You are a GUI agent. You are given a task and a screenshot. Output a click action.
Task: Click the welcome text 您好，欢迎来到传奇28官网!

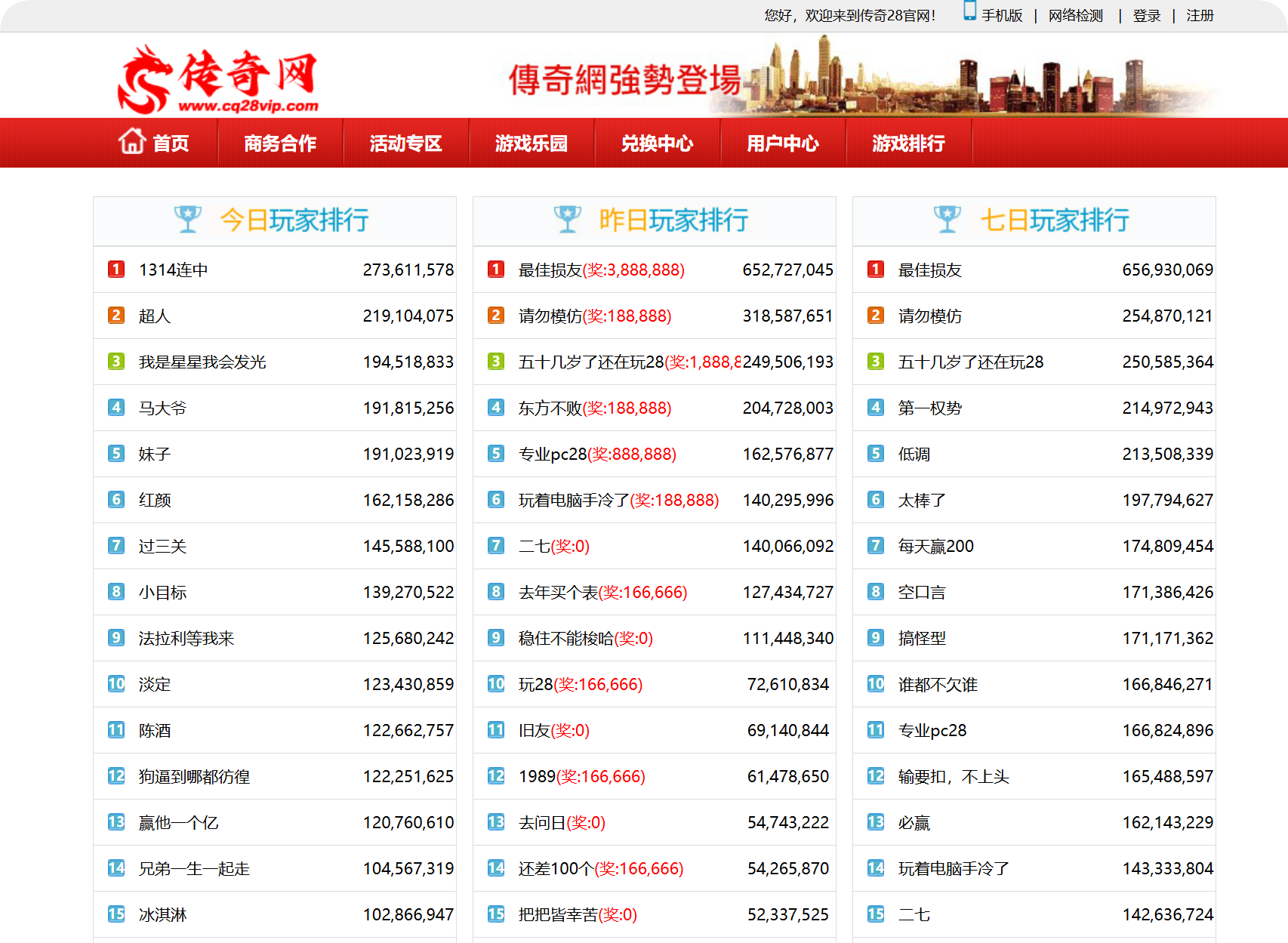click(x=850, y=16)
